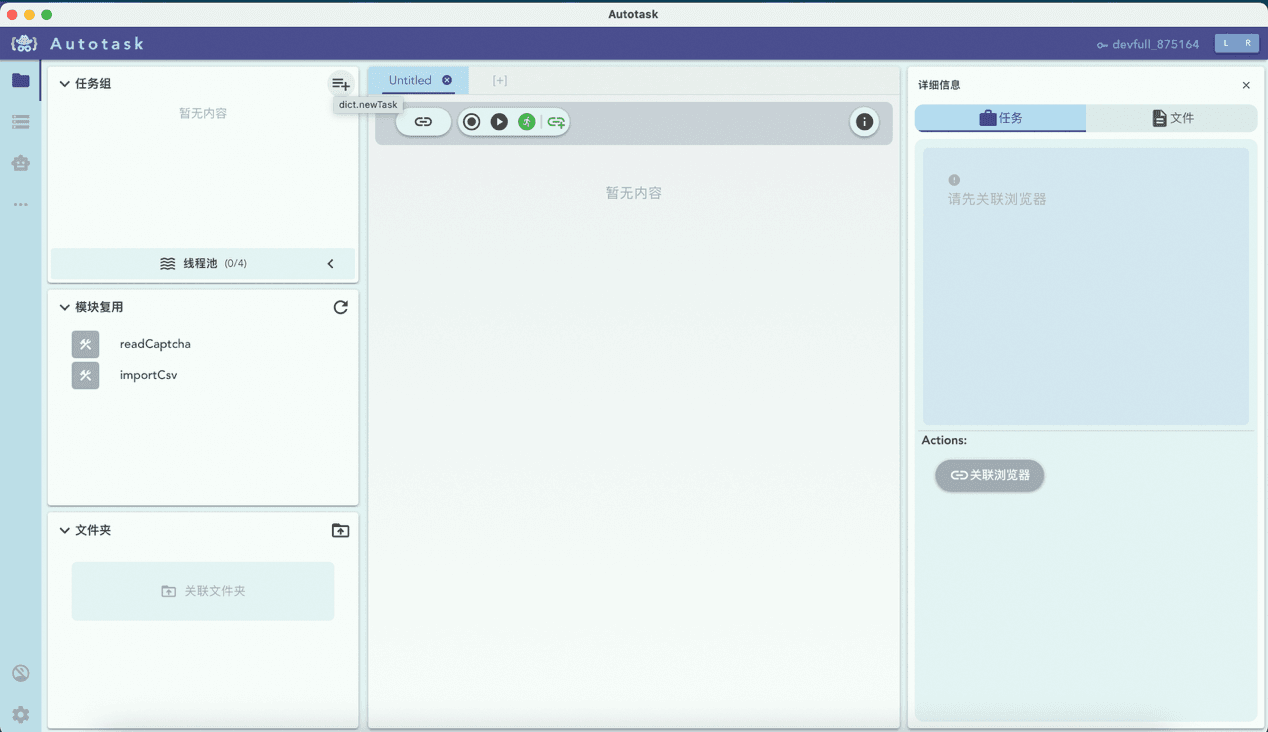Click the chain link pill button in the toolbar
This screenshot has height=732, width=1268.
[x=423, y=122]
